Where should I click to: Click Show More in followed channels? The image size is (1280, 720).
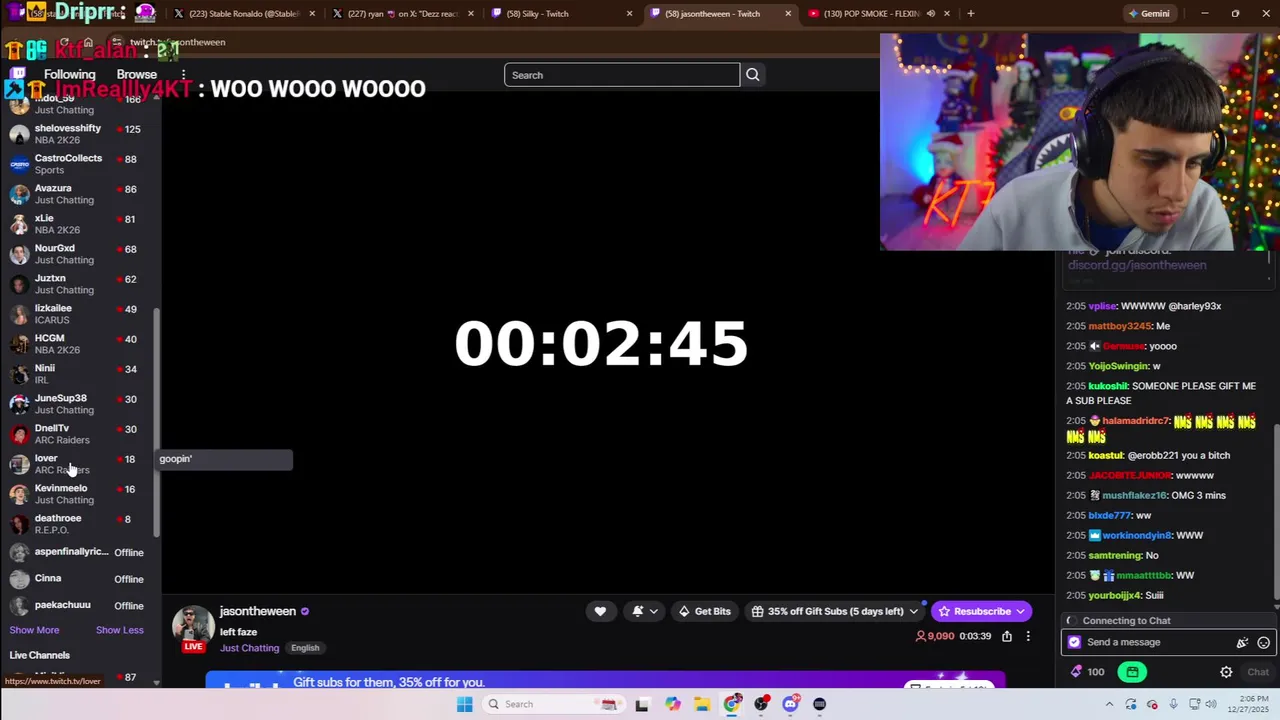(x=34, y=630)
